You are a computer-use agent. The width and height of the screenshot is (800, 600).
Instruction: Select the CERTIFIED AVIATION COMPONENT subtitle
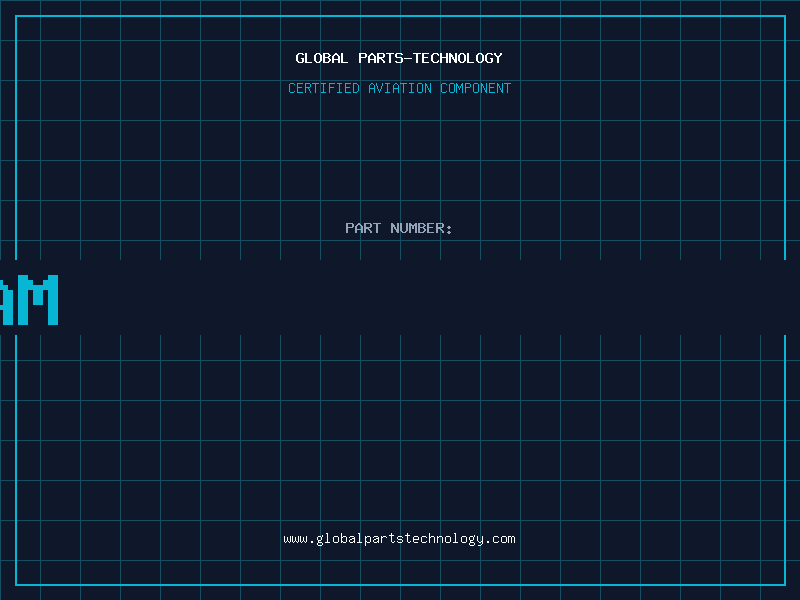(399, 88)
